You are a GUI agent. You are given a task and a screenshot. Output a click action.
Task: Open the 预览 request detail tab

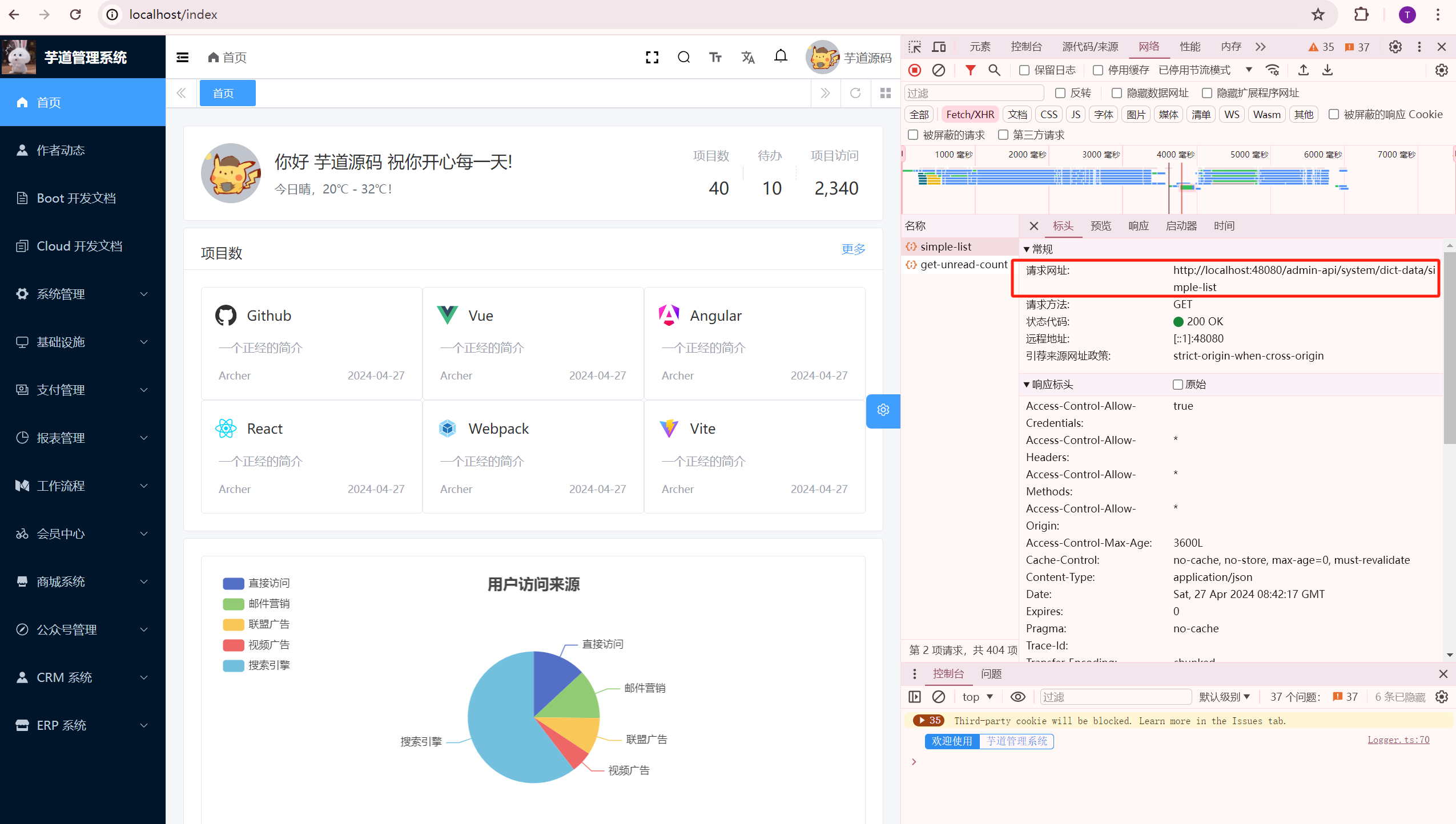click(1101, 226)
